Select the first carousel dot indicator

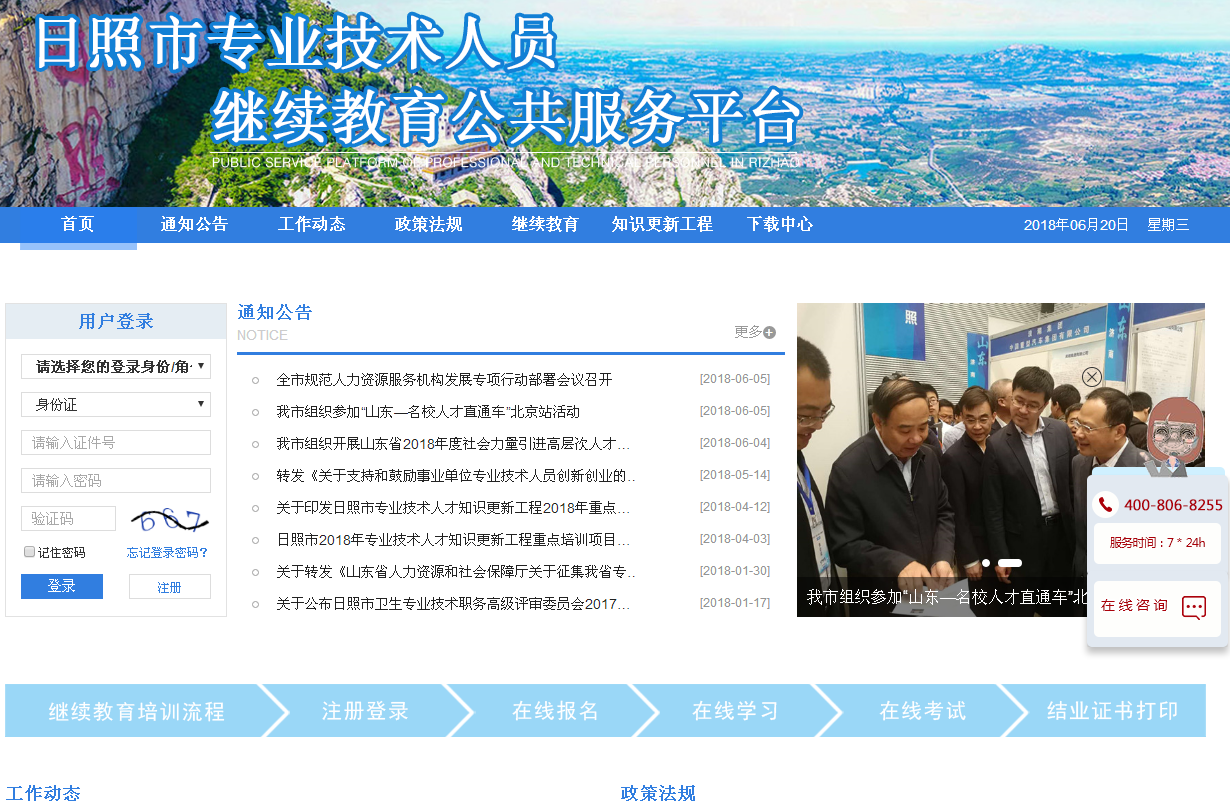986,563
